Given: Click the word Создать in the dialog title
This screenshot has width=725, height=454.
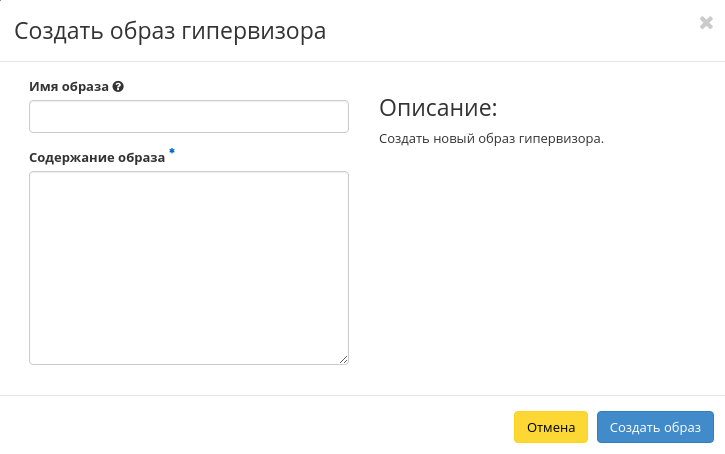Looking at the screenshot, I should click(x=55, y=31).
